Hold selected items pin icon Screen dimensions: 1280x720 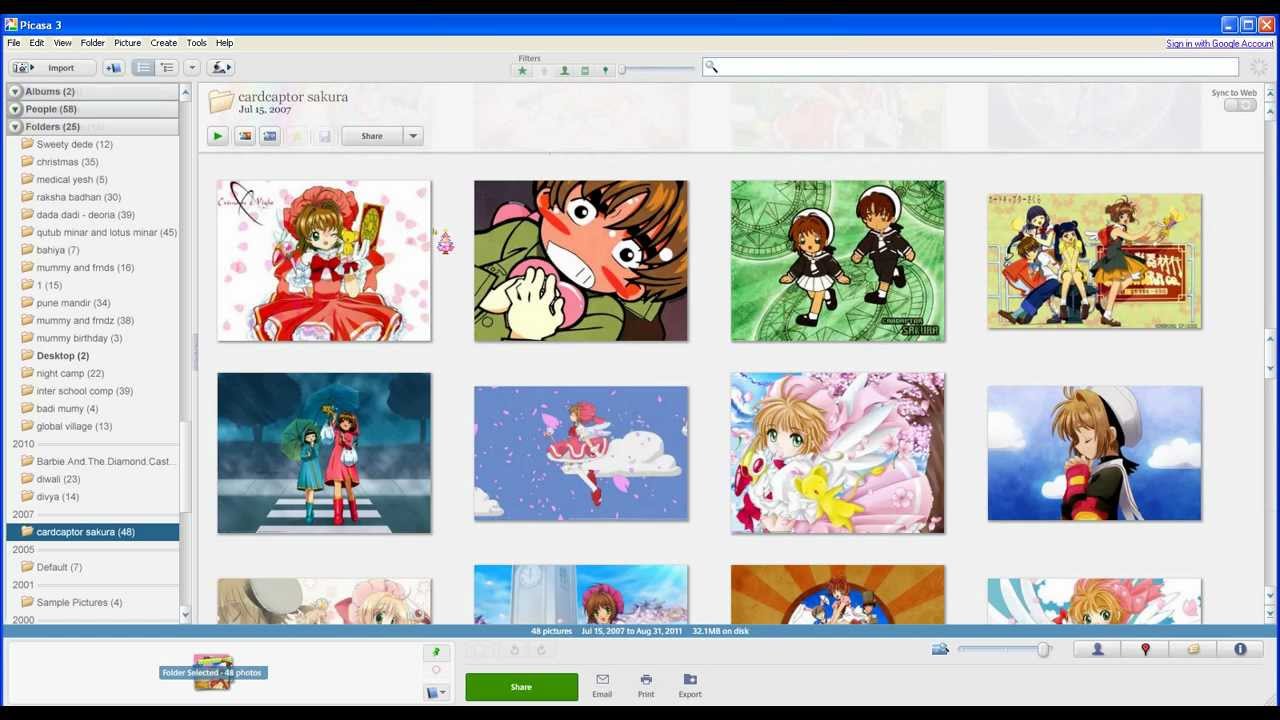click(436, 652)
